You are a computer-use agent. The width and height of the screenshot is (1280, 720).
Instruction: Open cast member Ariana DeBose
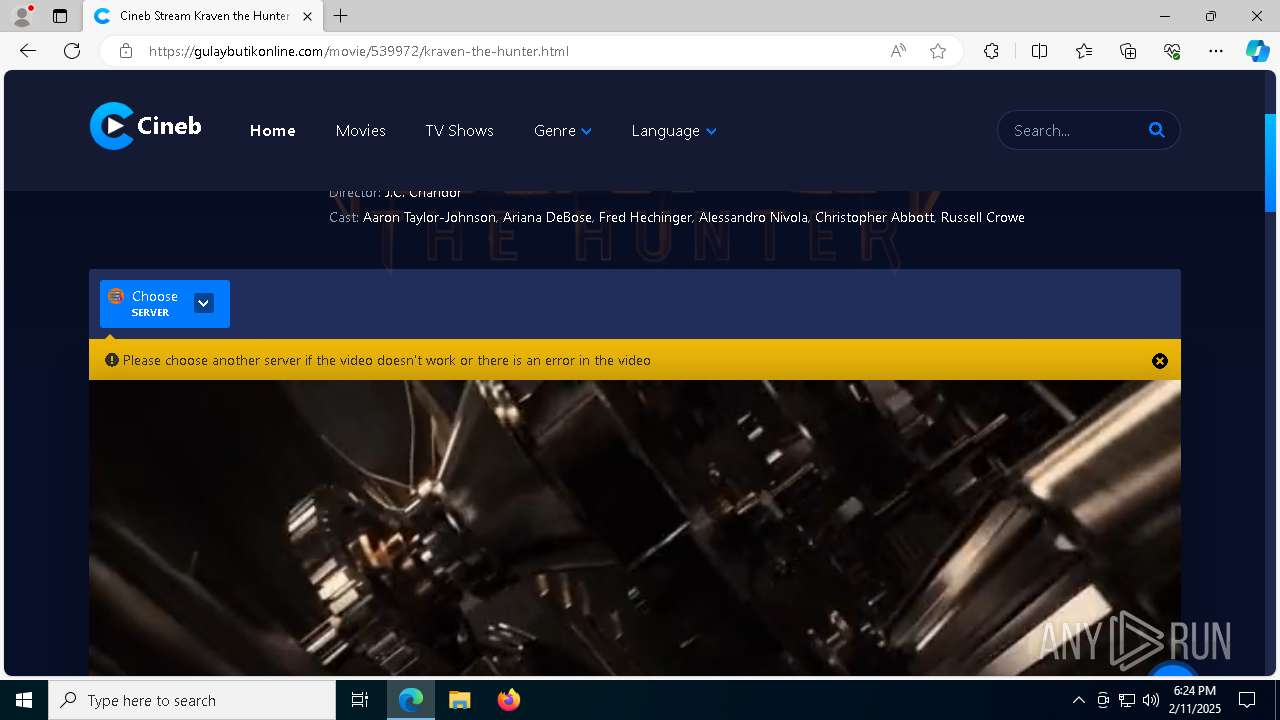click(x=547, y=217)
